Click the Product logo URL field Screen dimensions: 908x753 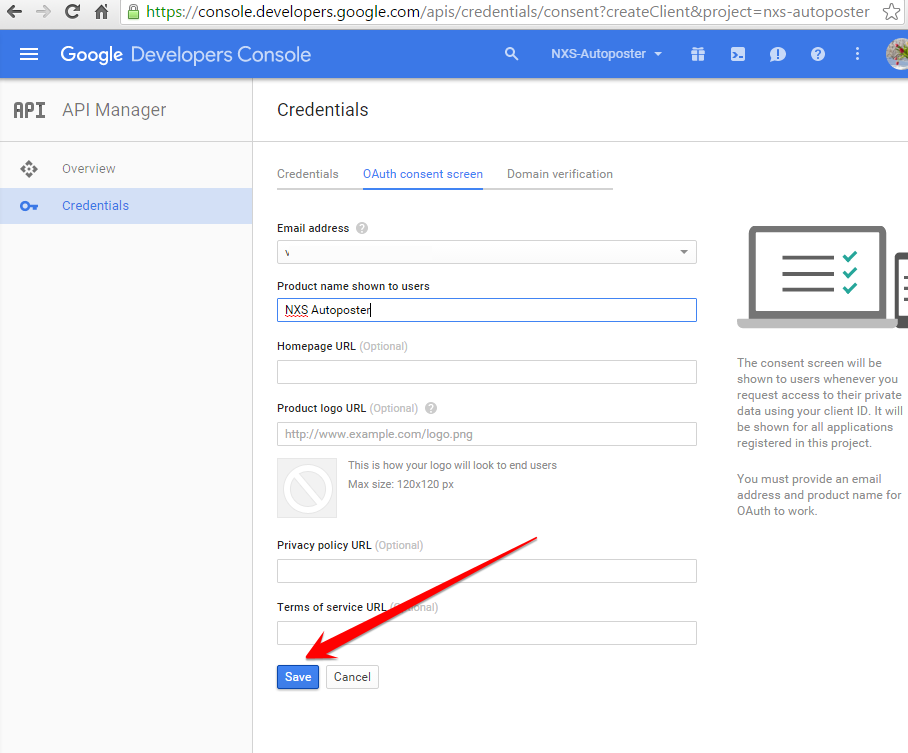tap(486, 434)
